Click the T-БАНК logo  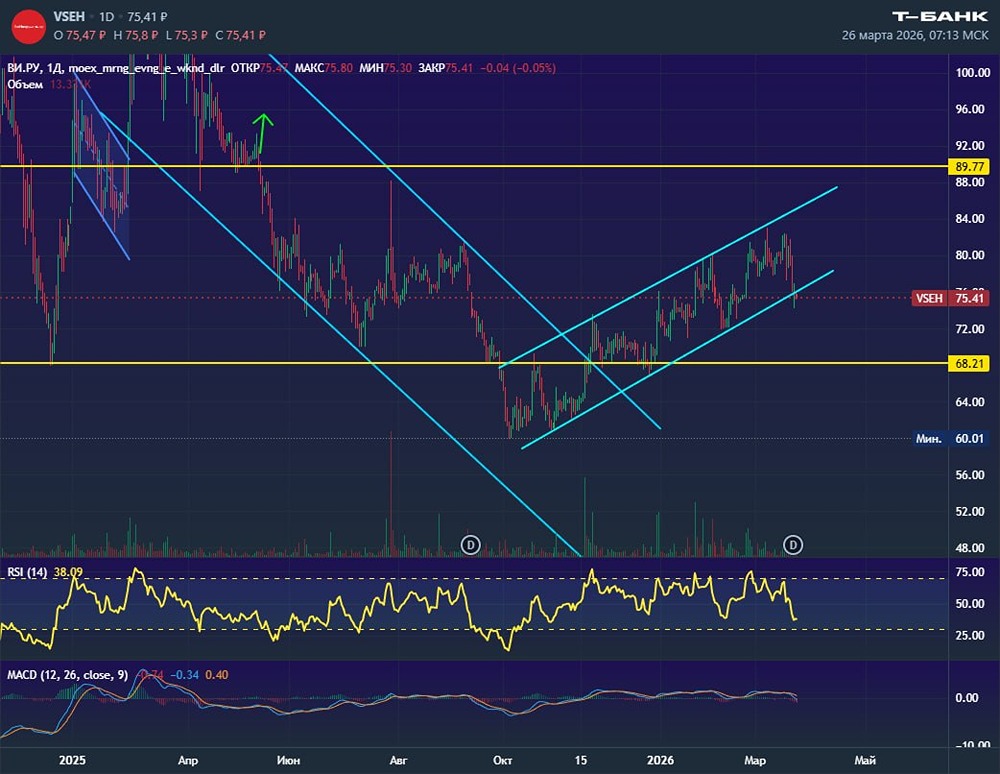coord(940,17)
